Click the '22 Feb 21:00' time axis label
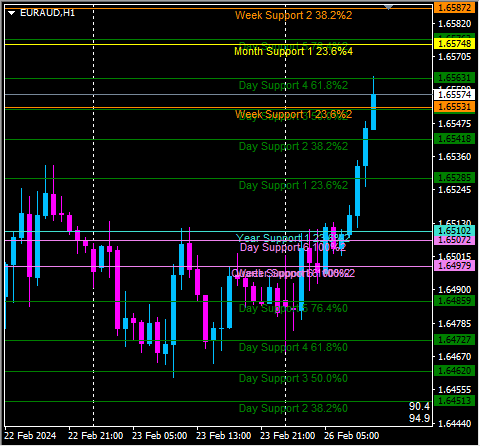Viewport: 480px width, 447px height. (96, 436)
